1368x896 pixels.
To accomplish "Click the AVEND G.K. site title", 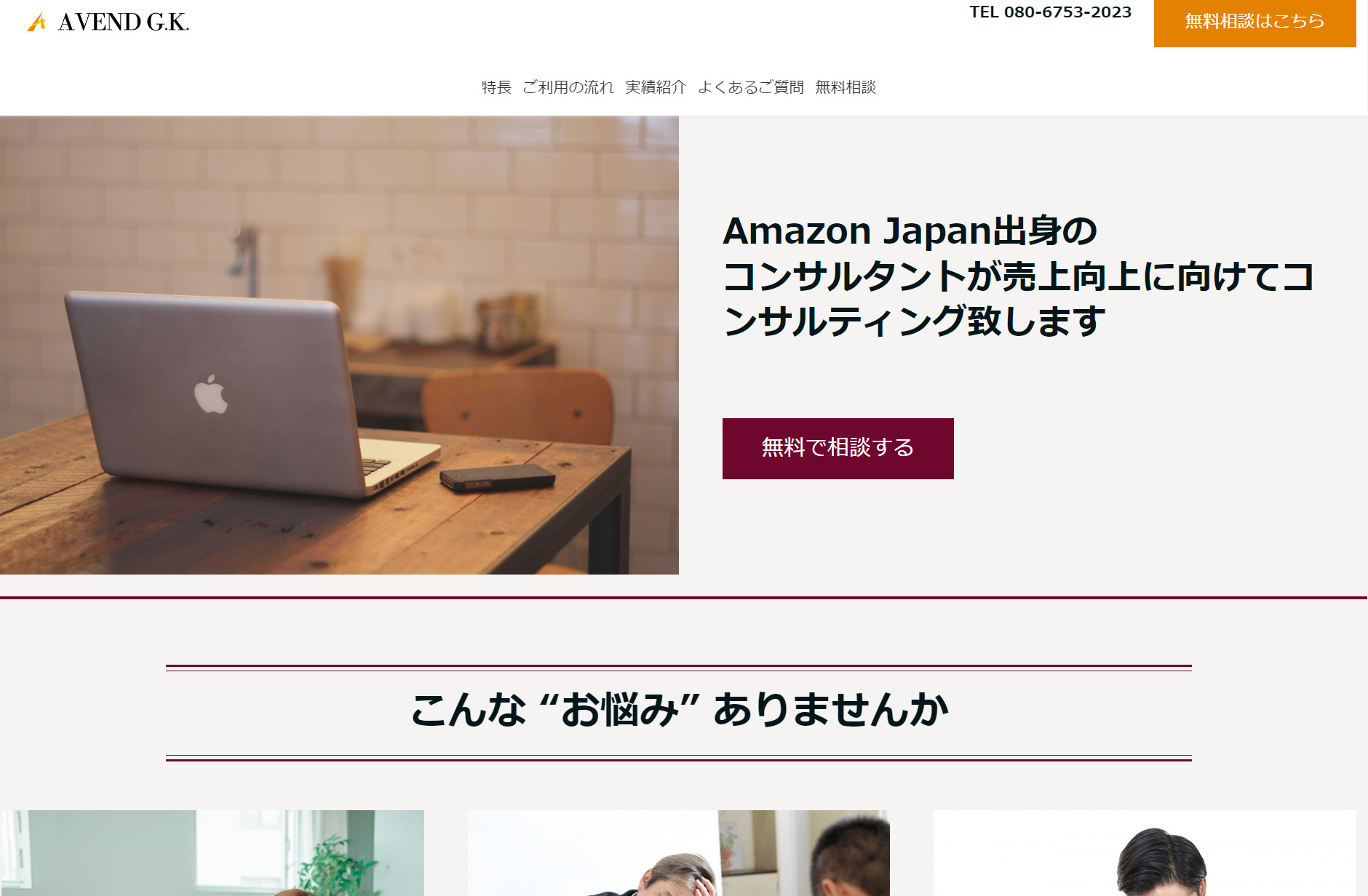I will pyautogui.click(x=124, y=23).
